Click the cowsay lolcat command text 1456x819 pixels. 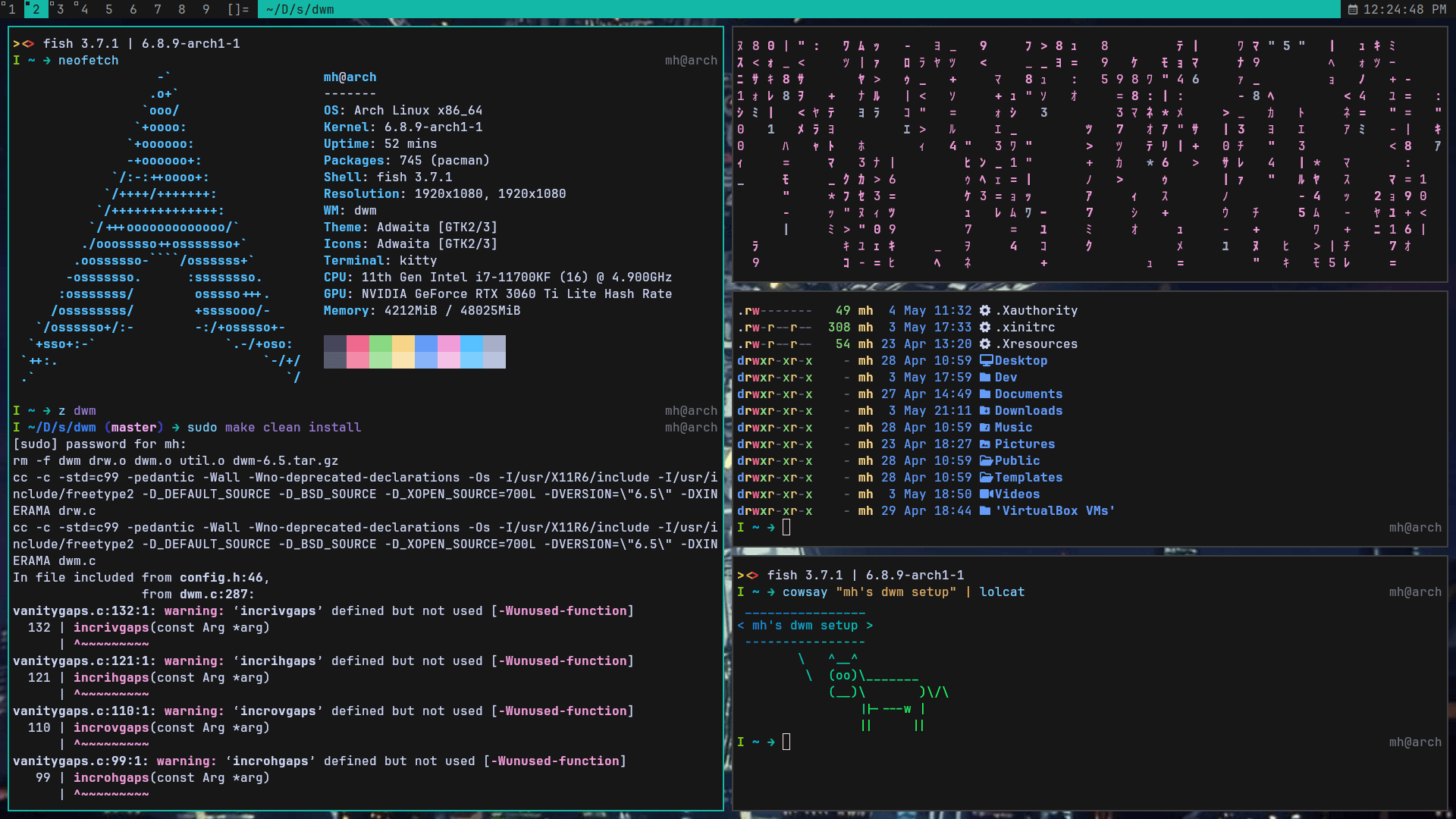coord(903,591)
